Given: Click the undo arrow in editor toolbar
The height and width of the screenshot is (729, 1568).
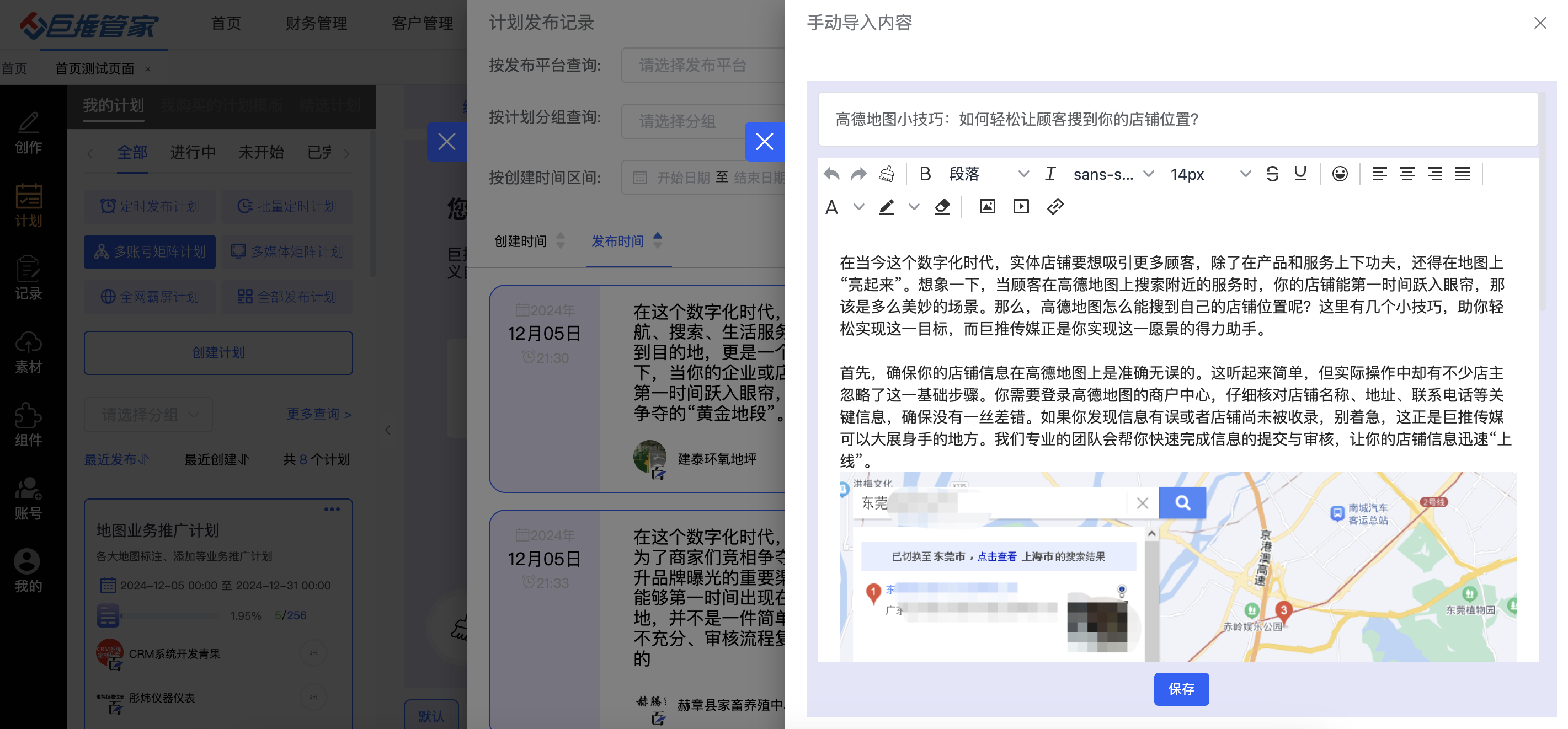Looking at the screenshot, I should click(831, 175).
